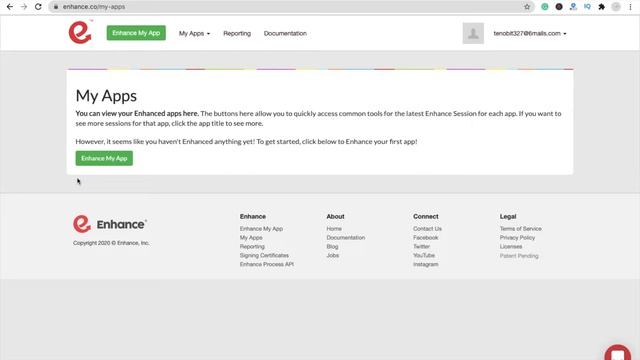Open the Terms of Service link

tap(520, 229)
